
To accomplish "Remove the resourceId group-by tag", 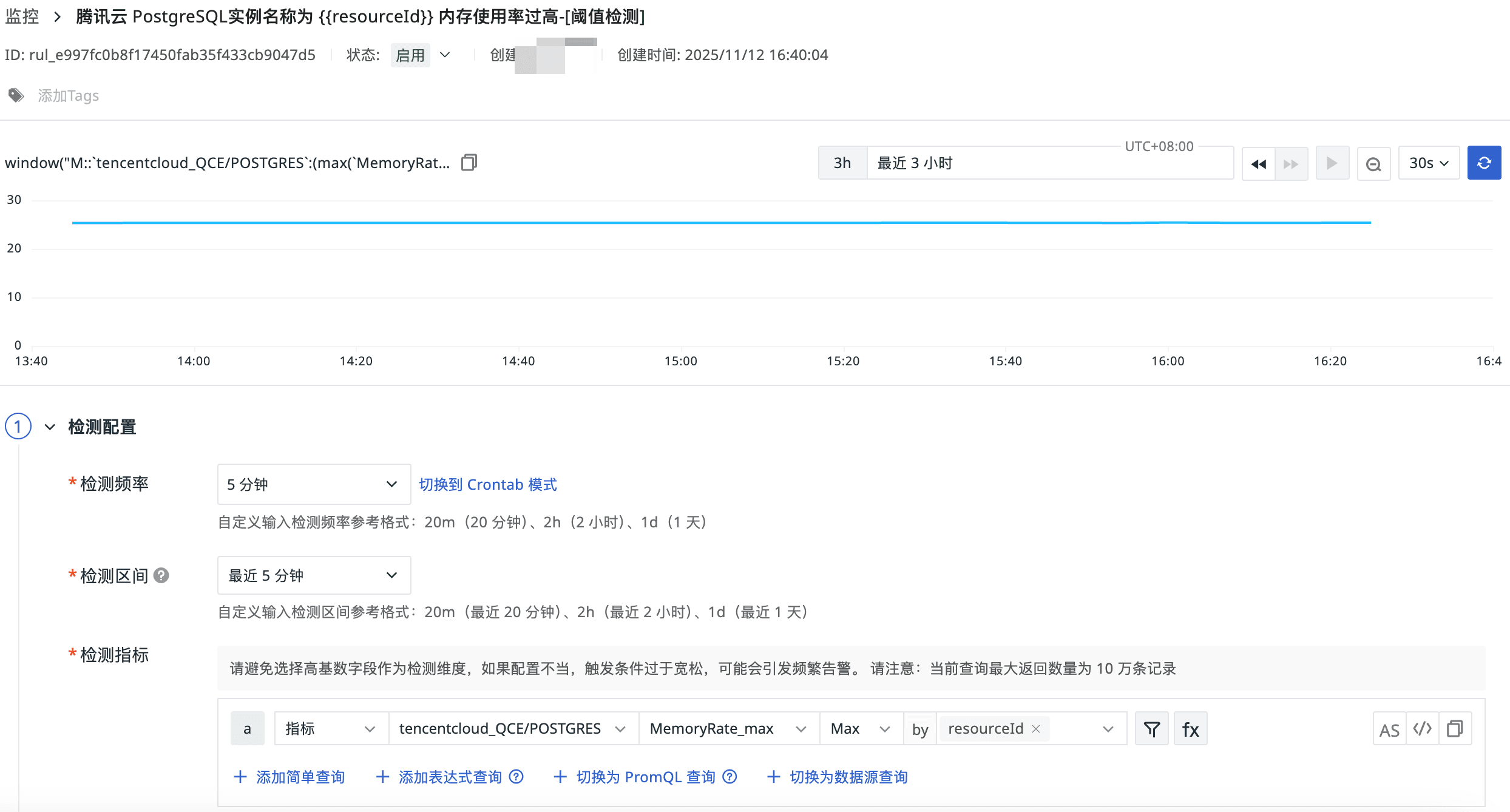I will point(1036,729).
